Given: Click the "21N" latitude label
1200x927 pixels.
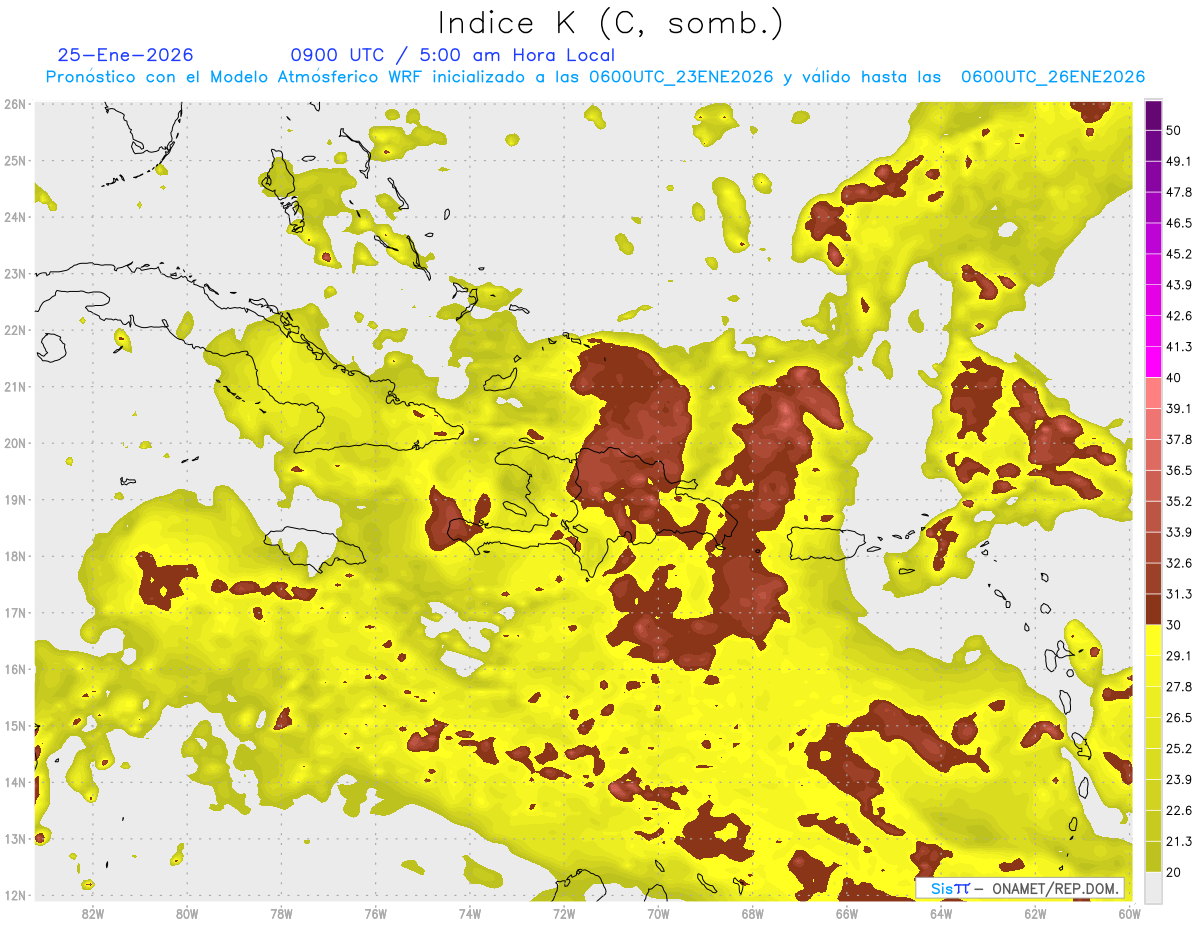Looking at the screenshot, I should [x=15, y=387].
